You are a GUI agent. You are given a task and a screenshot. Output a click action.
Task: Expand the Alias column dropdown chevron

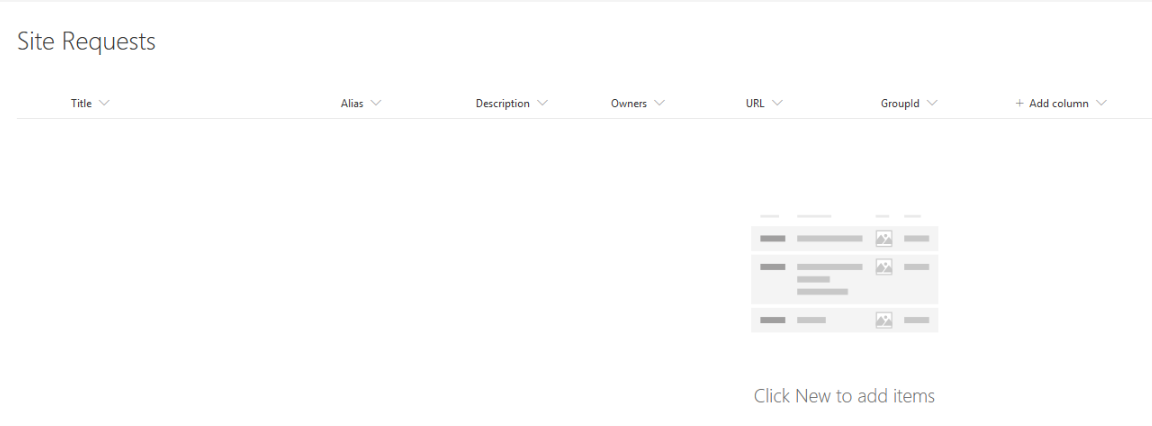click(x=376, y=104)
